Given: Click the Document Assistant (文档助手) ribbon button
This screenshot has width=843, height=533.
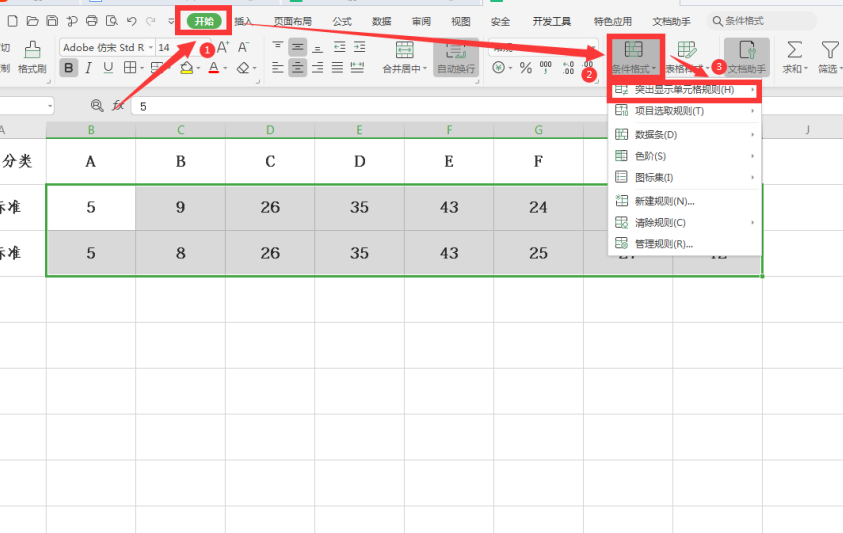Looking at the screenshot, I should 747,56.
